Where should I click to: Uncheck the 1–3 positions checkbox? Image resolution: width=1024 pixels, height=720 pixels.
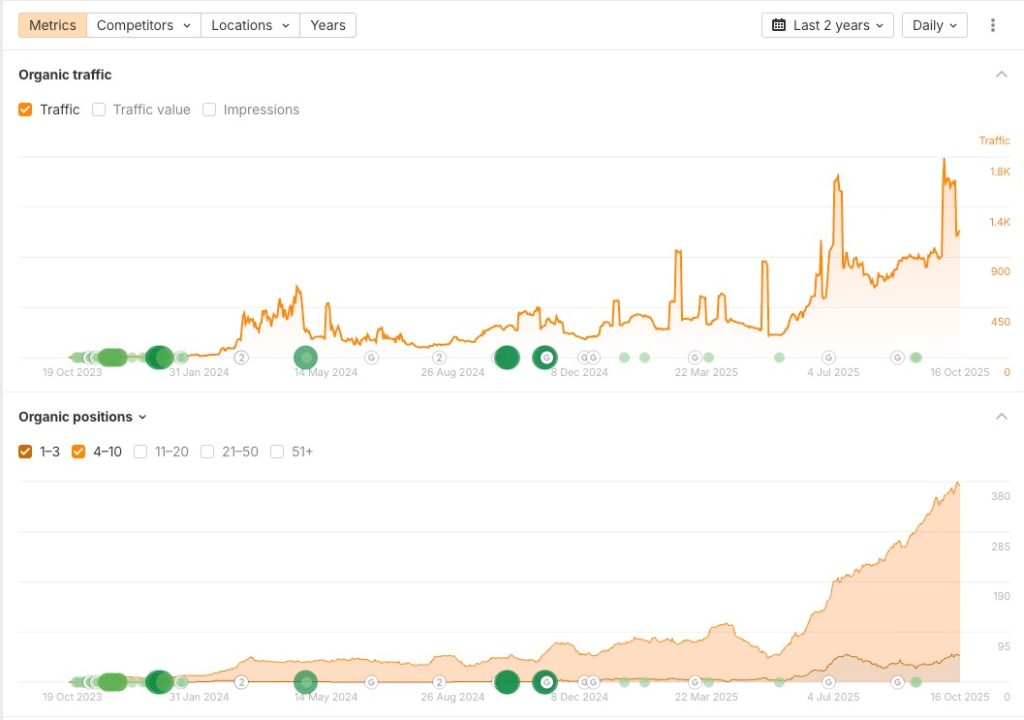(x=26, y=452)
